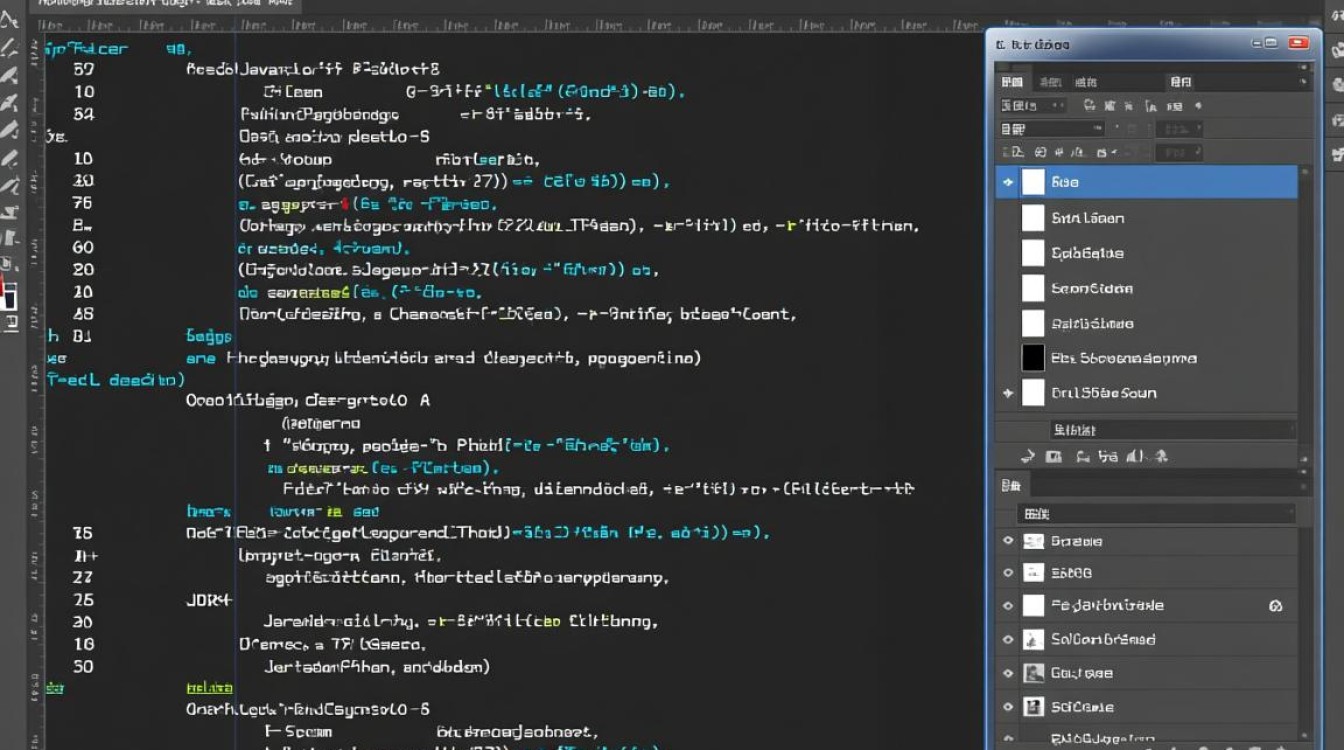Click the last icon in the mid-panel footer row
The width and height of the screenshot is (1344, 750).
coord(1161,456)
